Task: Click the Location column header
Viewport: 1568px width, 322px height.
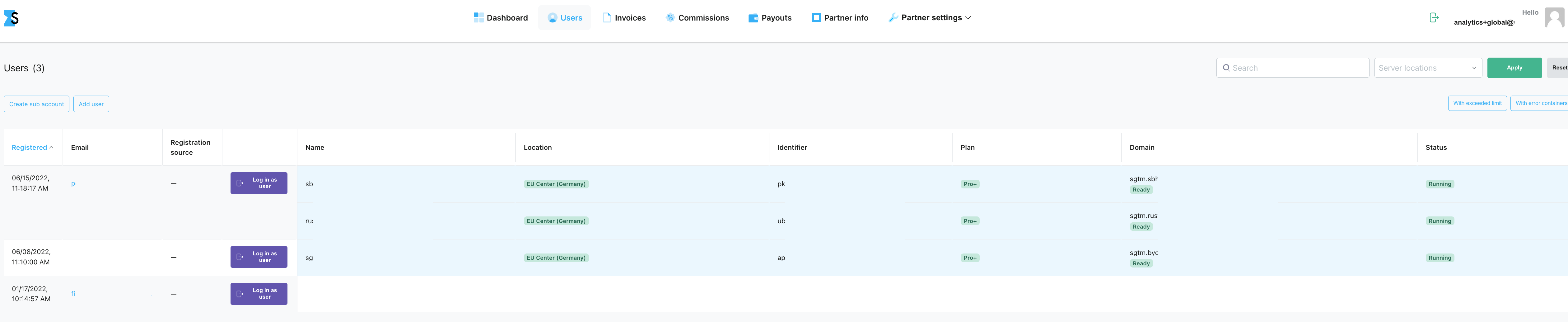Action: (x=538, y=148)
